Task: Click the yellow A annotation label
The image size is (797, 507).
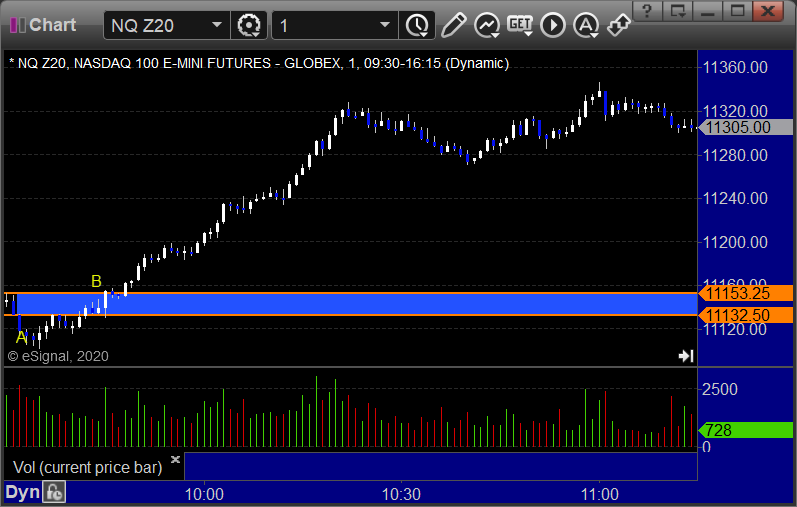Action: pos(21,337)
